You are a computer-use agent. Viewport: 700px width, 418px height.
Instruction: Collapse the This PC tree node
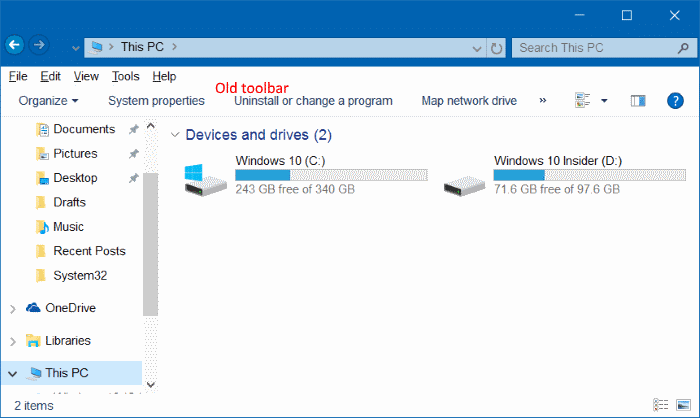coord(12,374)
